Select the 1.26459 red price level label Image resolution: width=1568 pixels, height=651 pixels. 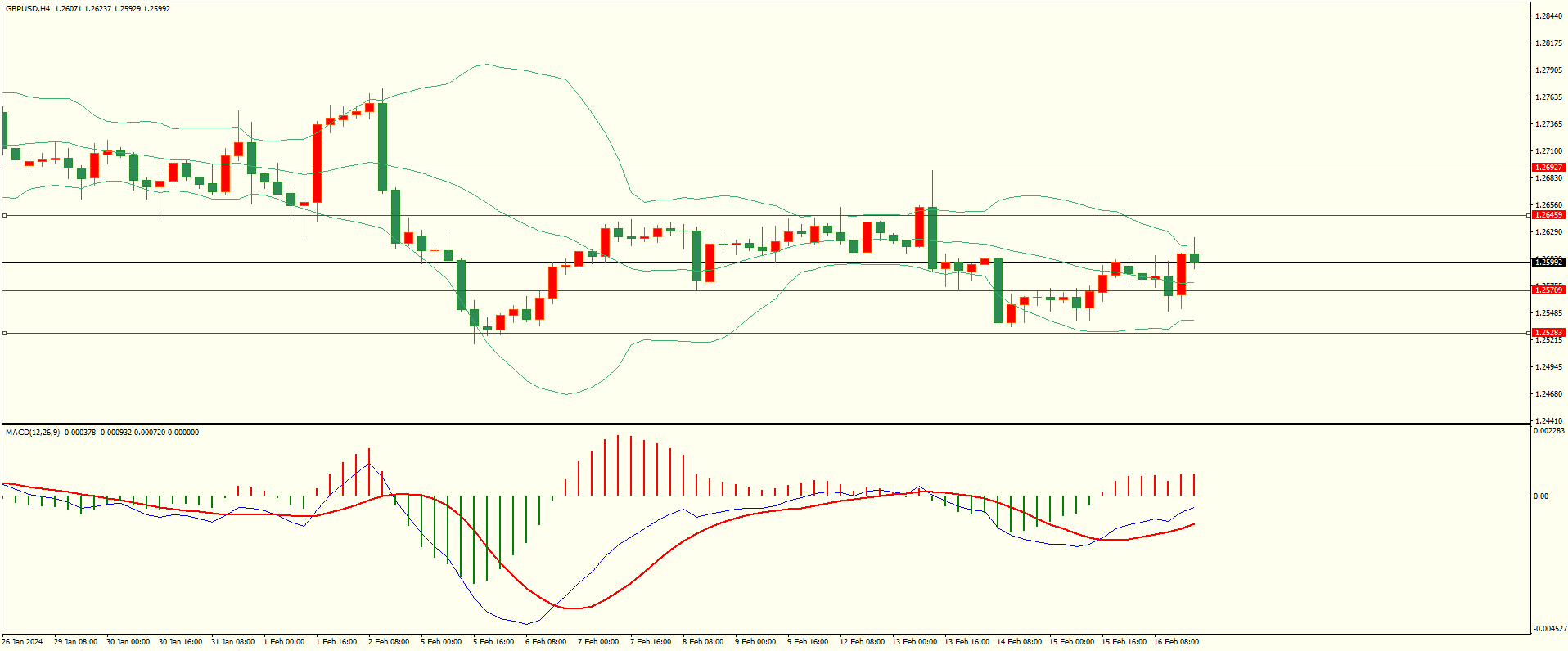(1548, 215)
